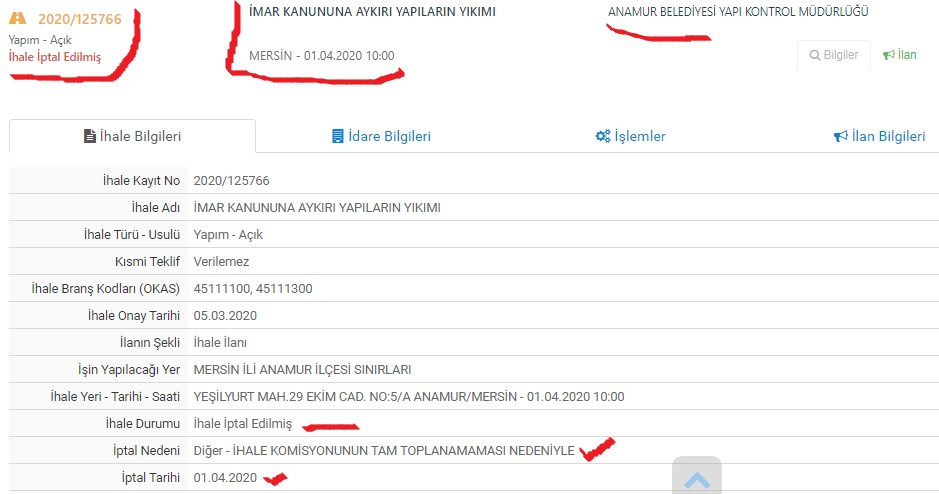Click the İptal Tarihi label

click(x=151, y=477)
